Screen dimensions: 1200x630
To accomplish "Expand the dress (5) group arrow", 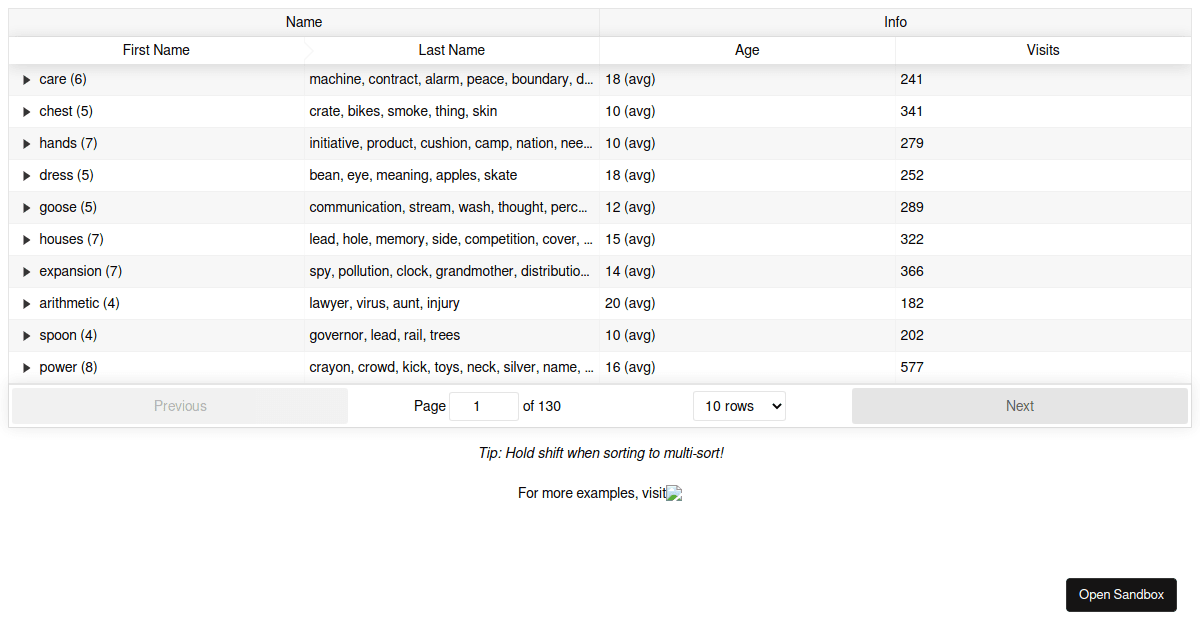I will [27, 175].
